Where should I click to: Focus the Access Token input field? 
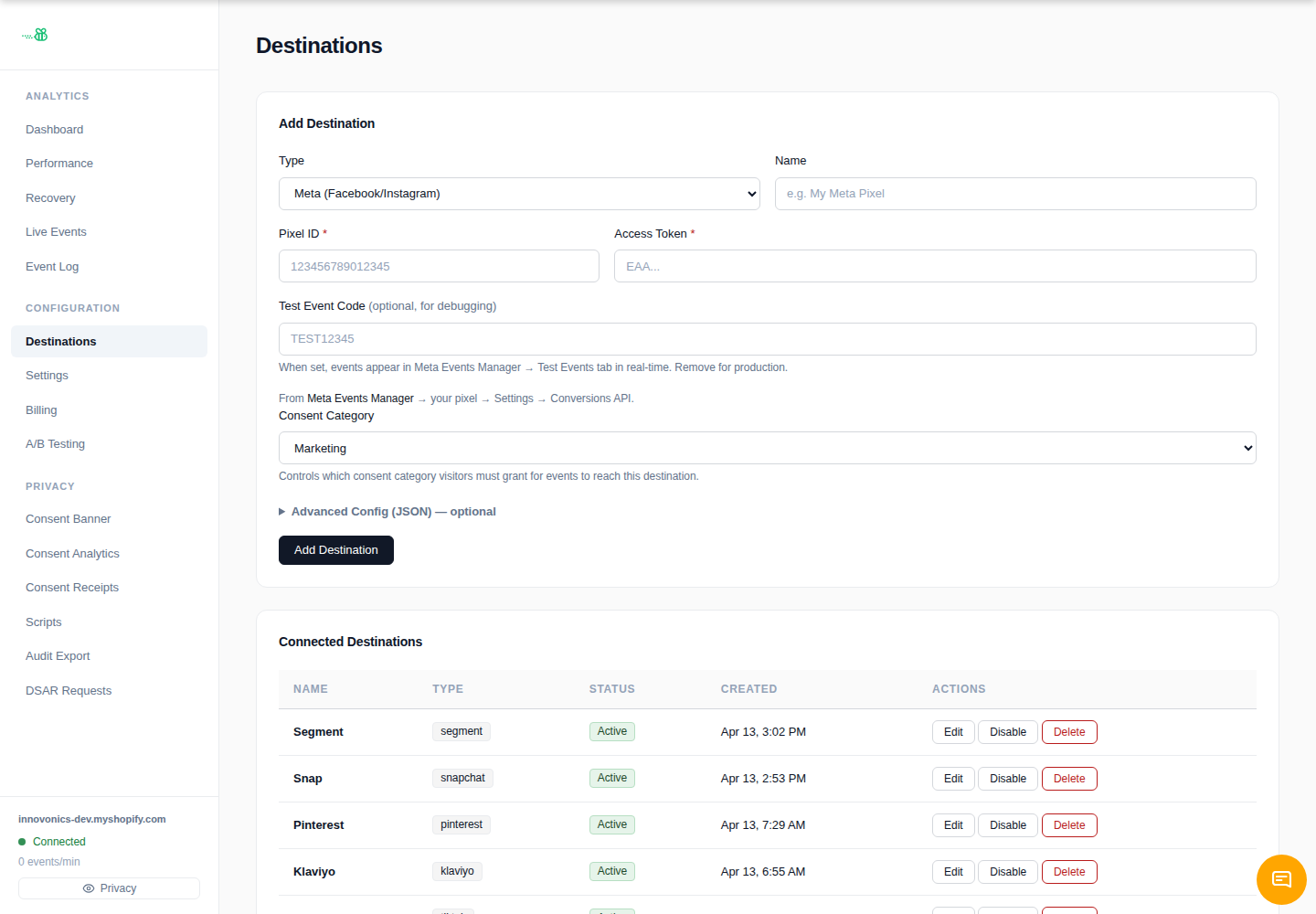coord(935,266)
